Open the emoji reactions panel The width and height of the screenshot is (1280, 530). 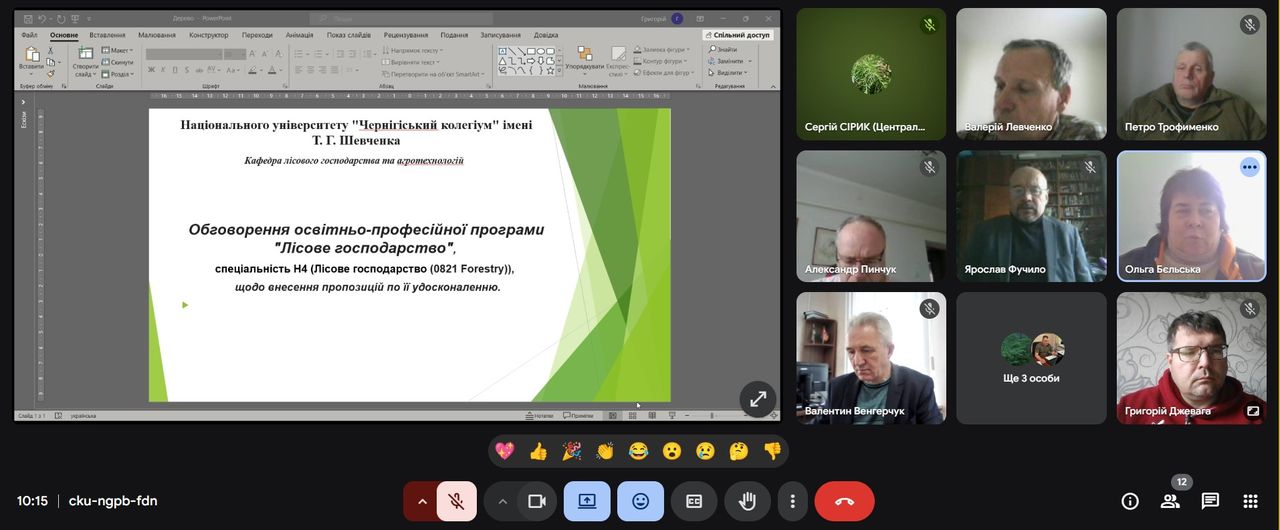coord(640,501)
